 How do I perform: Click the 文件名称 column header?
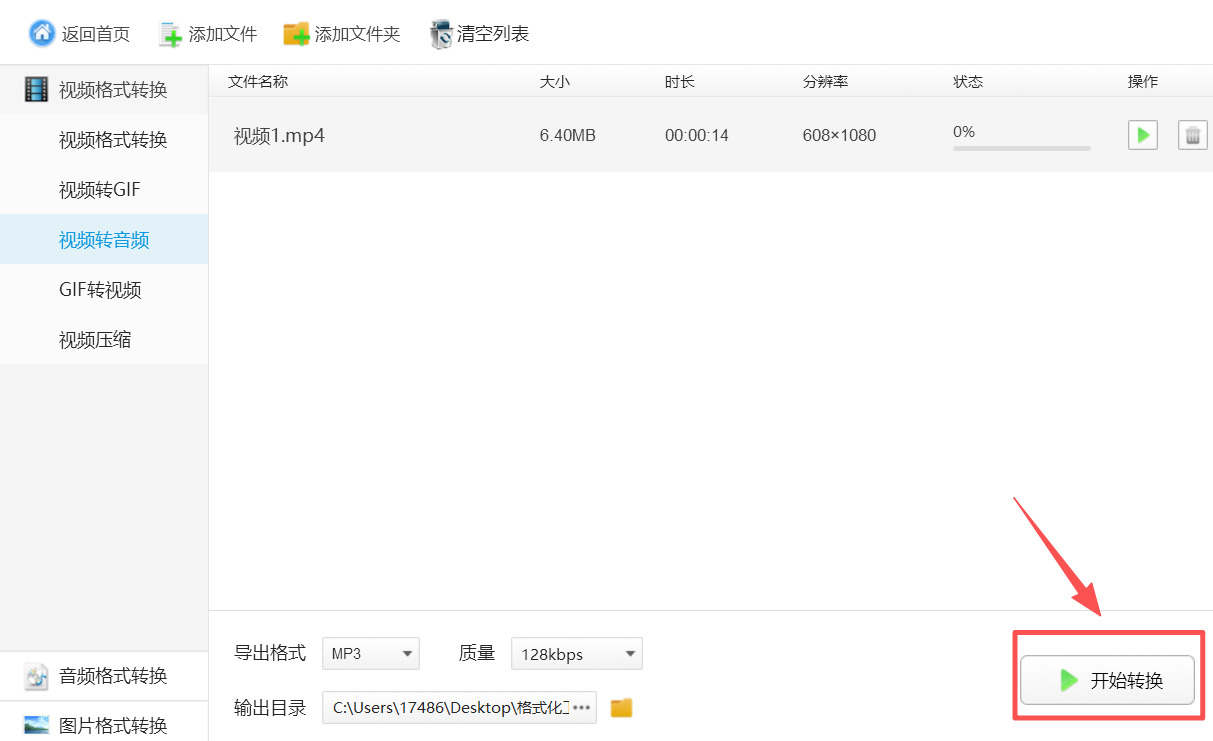[x=258, y=82]
